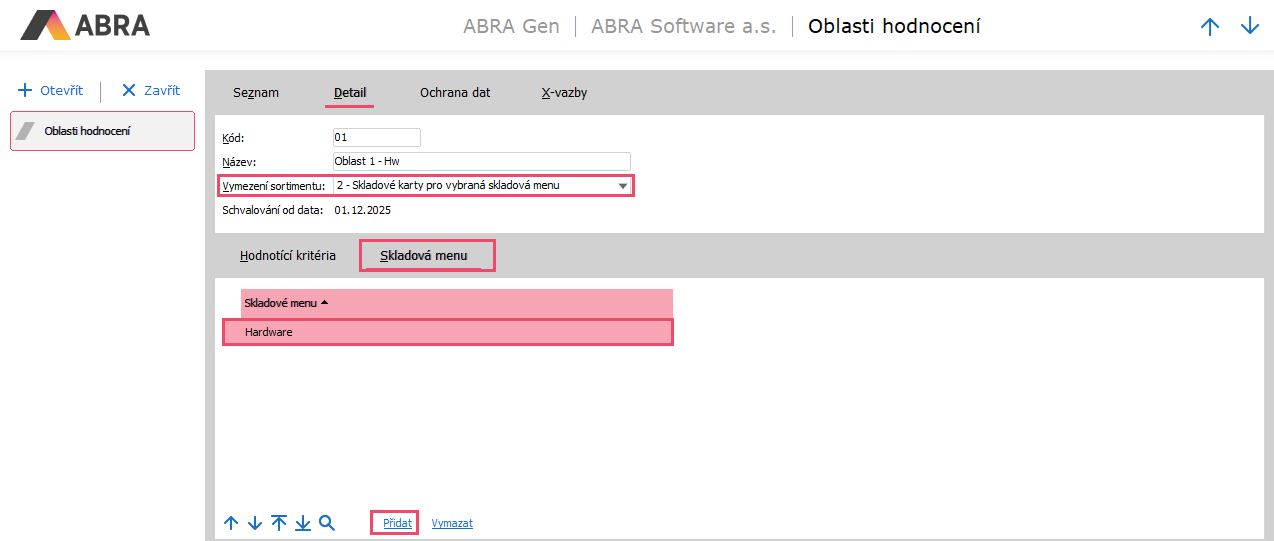1274x541 pixels.
Task: Click into the Název input field
Action: tap(481, 161)
